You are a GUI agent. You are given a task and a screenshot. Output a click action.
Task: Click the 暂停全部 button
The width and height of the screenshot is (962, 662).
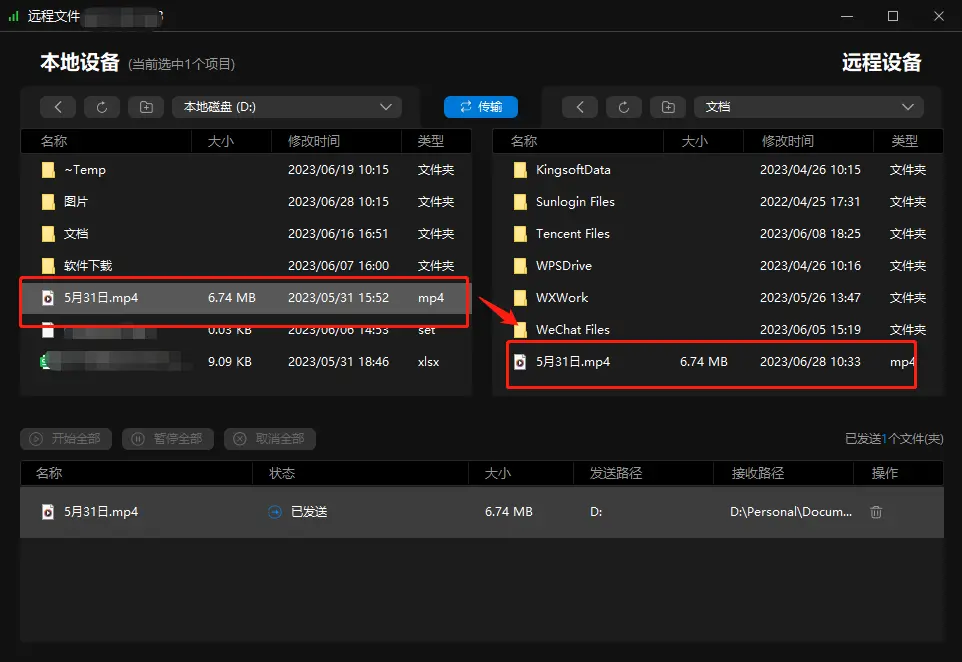167,439
